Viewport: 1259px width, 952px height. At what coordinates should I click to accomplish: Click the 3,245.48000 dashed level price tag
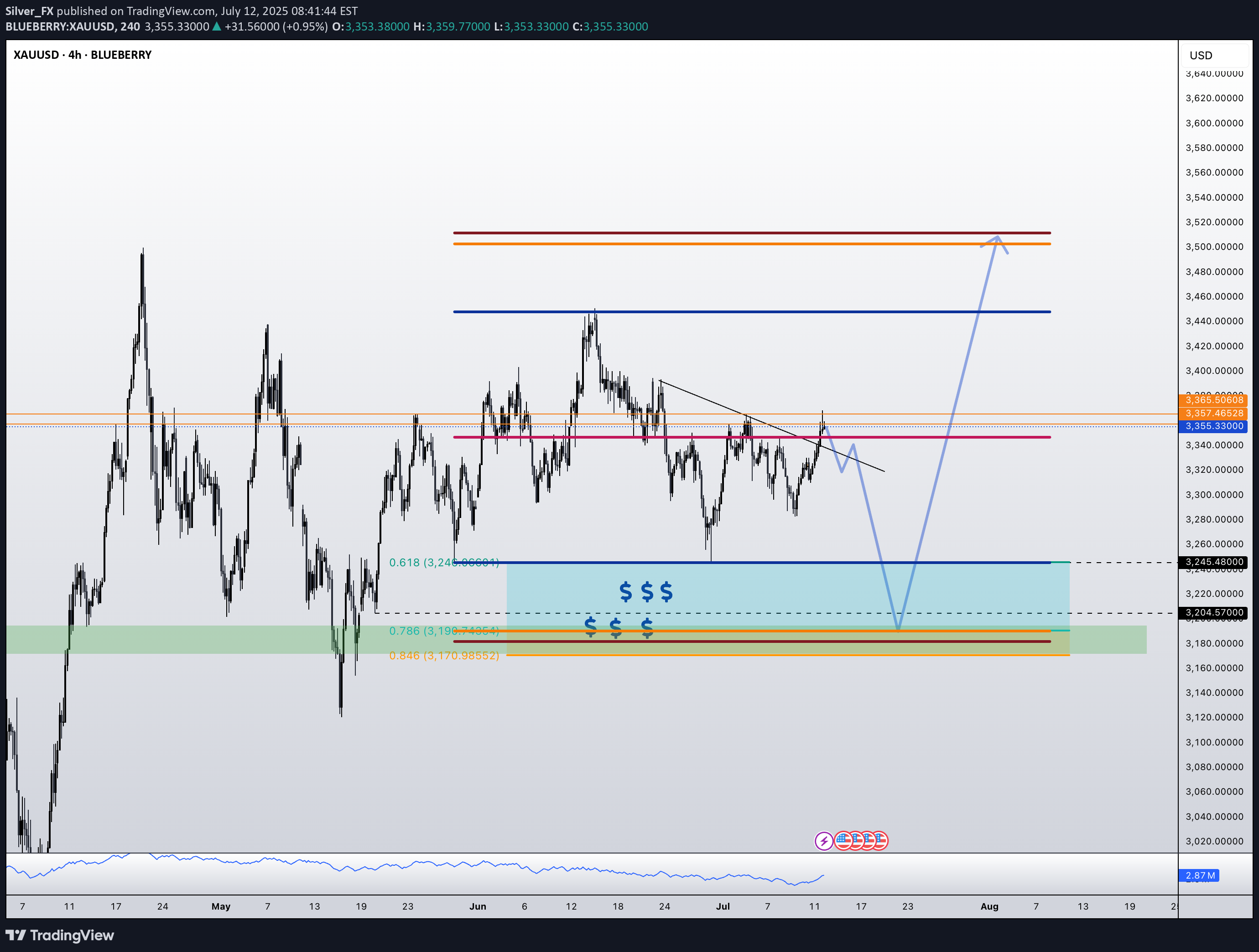(1216, 562)
